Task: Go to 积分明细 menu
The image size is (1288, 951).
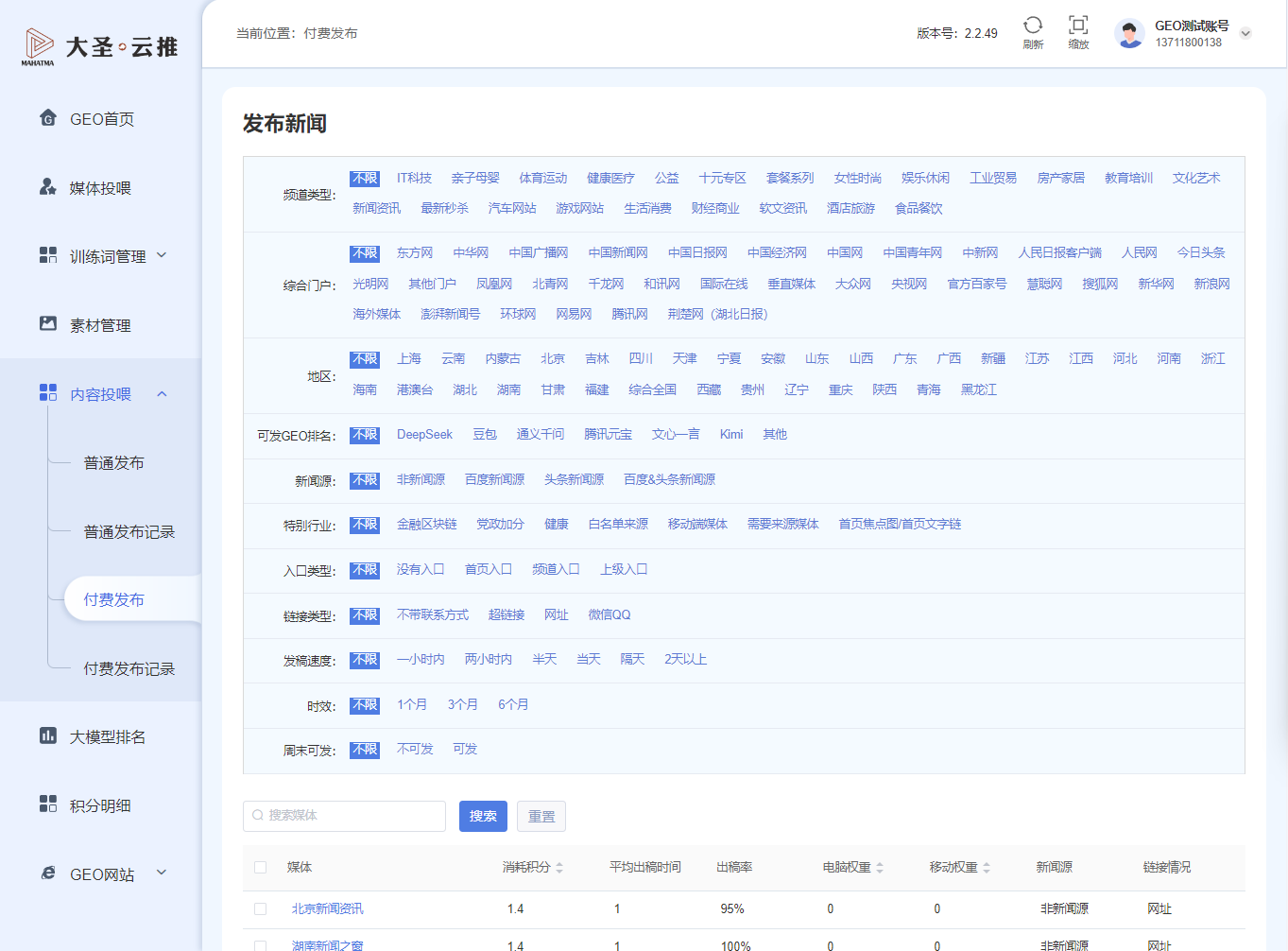Action: [100, 806]
